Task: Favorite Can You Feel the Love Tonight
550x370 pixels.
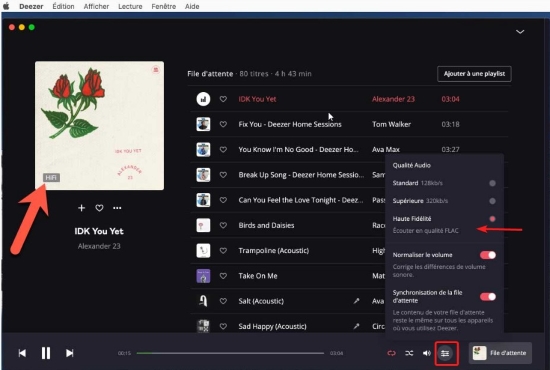Action: [x=223, y=200]
